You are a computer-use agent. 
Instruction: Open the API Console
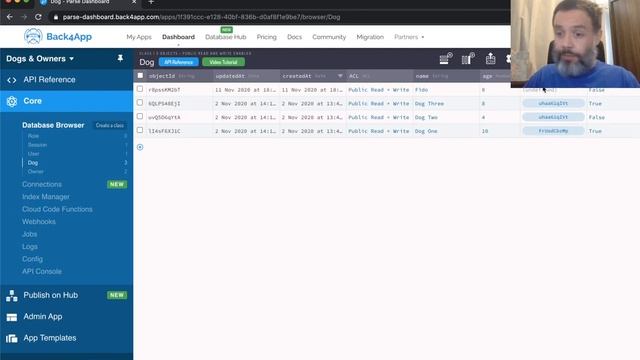(42, 271)
